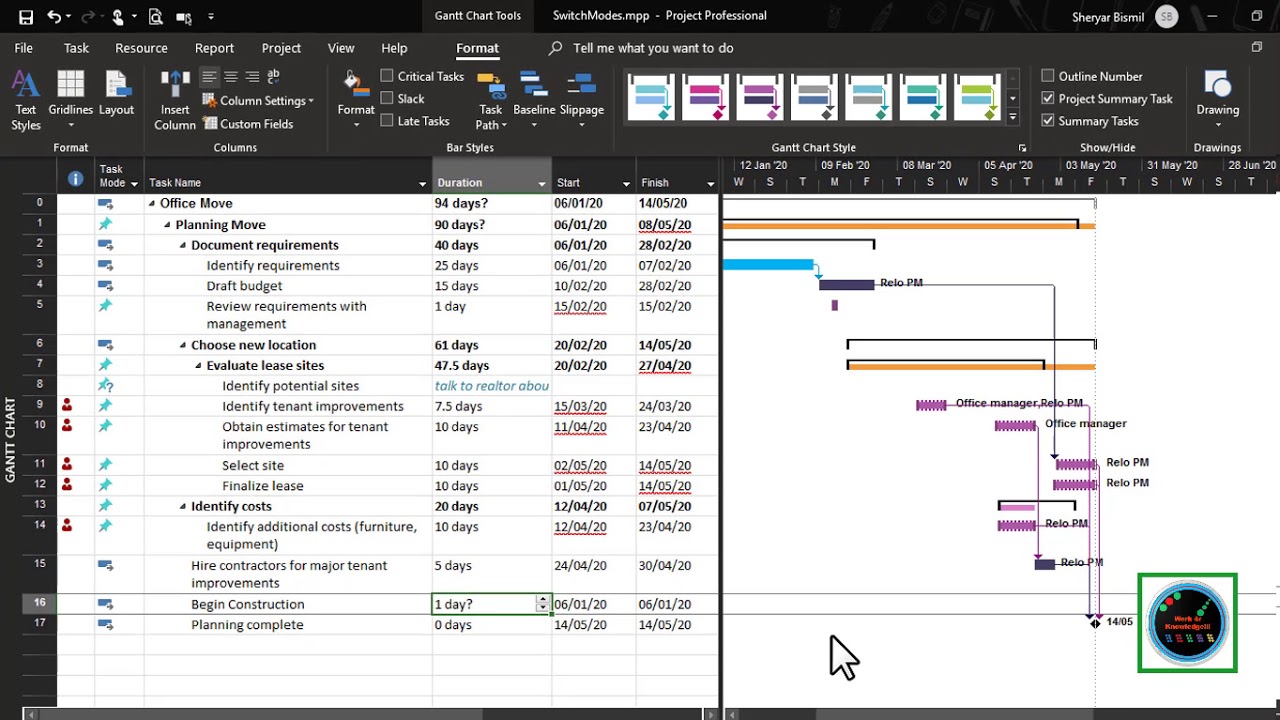Select row 7 header number
The height and width of the screenshot is (720, 1280).
(x=39, y=364)
